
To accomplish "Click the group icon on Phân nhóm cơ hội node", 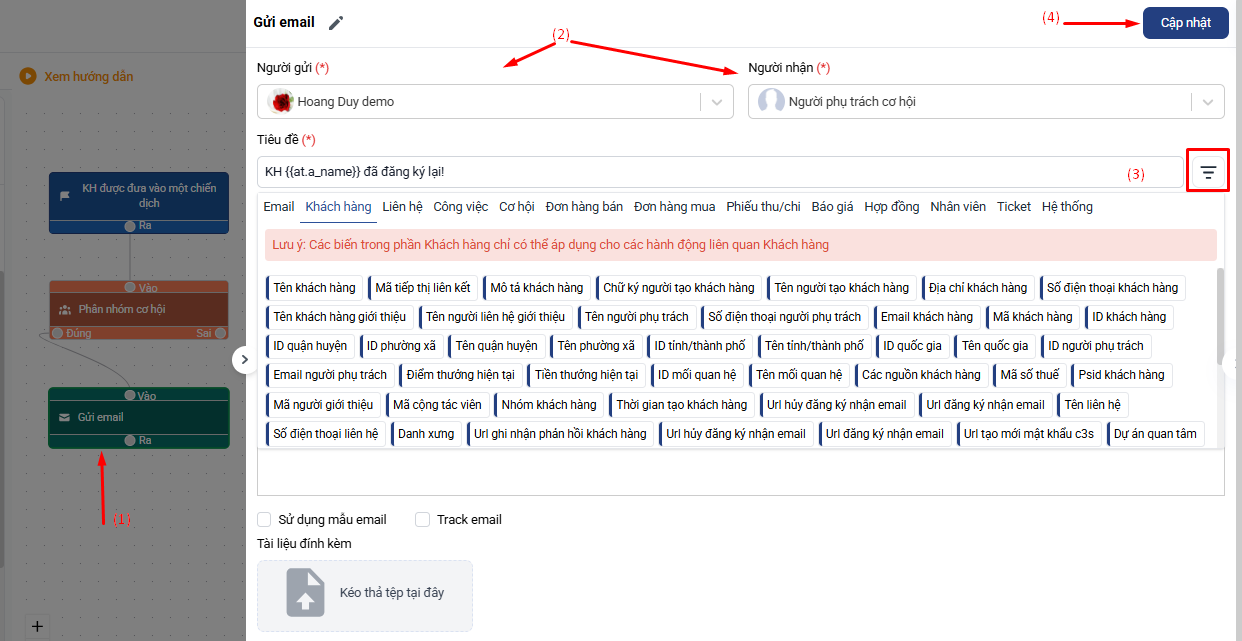I will pos(64,309).
